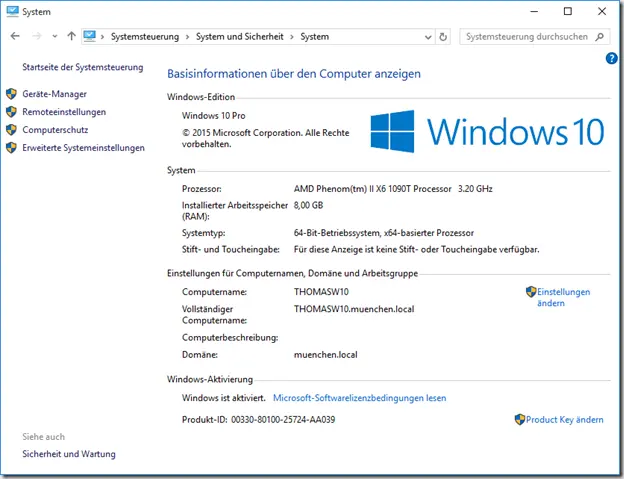624x479 pixels.
Task: Open the recent locations dropdown arrow
Action: pyautogui.click(x=55, y=37)
